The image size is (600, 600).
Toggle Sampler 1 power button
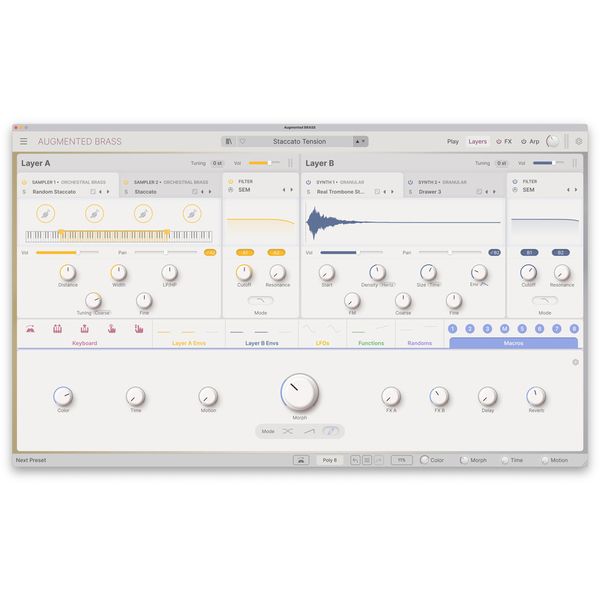point(24,183)
